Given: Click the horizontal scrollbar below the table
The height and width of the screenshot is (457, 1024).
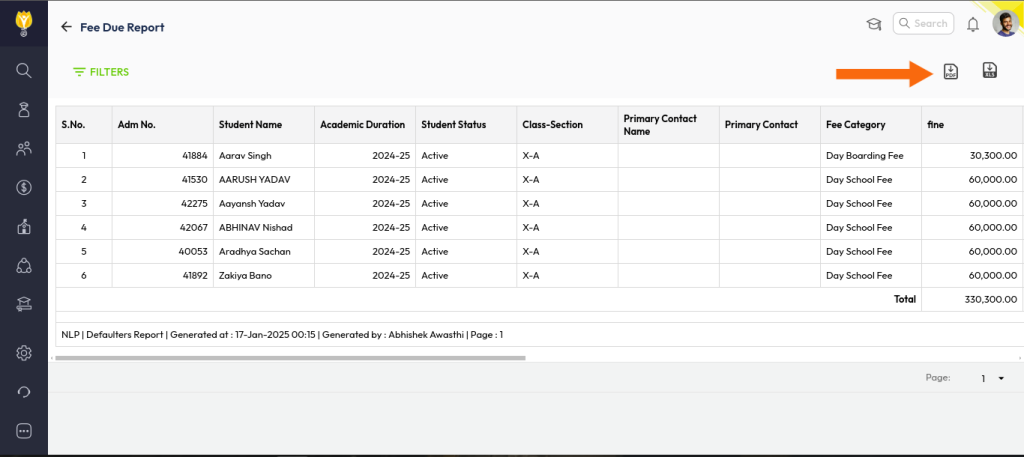Looking at the screenshot, I should [290, 357].
